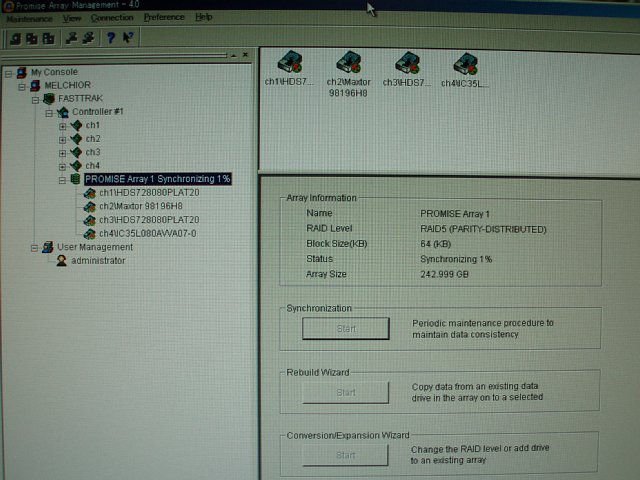The height and width of the screenshot is (480, 640).
Task: Collapse the PROMISE Array 1 node
Action: click(x=62, y=179)
